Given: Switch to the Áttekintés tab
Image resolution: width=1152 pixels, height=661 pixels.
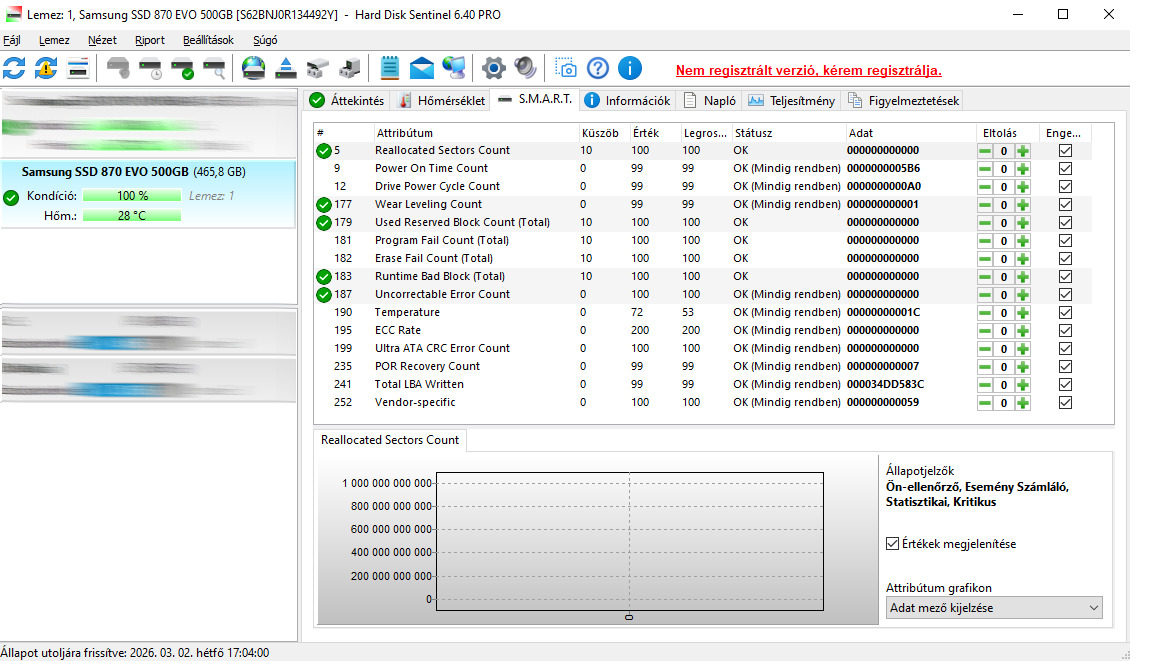Looking at the screenshot, I should [348, 101].
